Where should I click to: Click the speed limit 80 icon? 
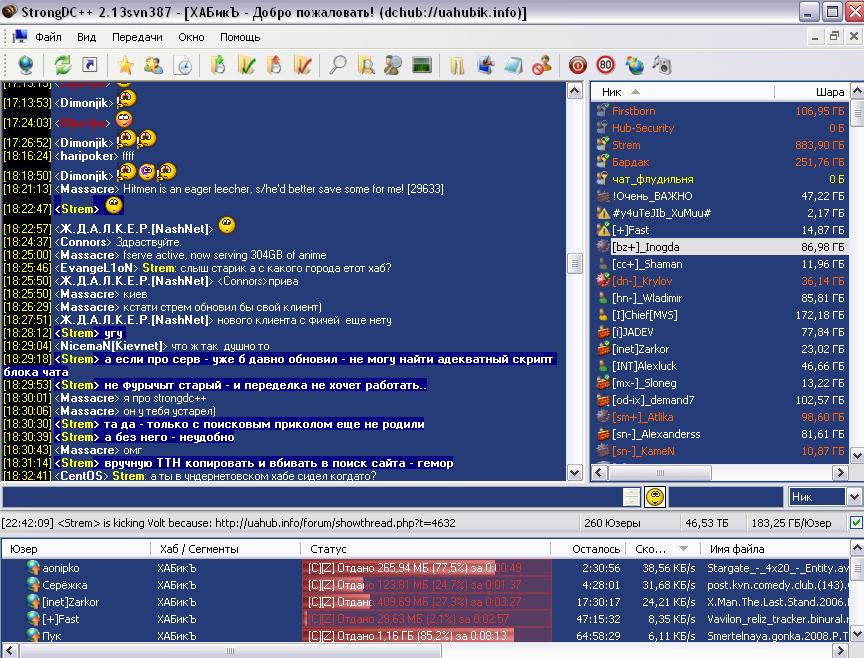605,66
